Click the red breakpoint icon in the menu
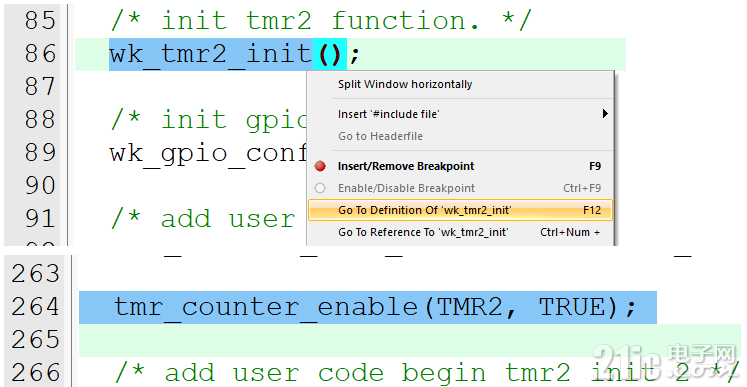Viewport: 747px width, 387px height. tap(320, 166)
